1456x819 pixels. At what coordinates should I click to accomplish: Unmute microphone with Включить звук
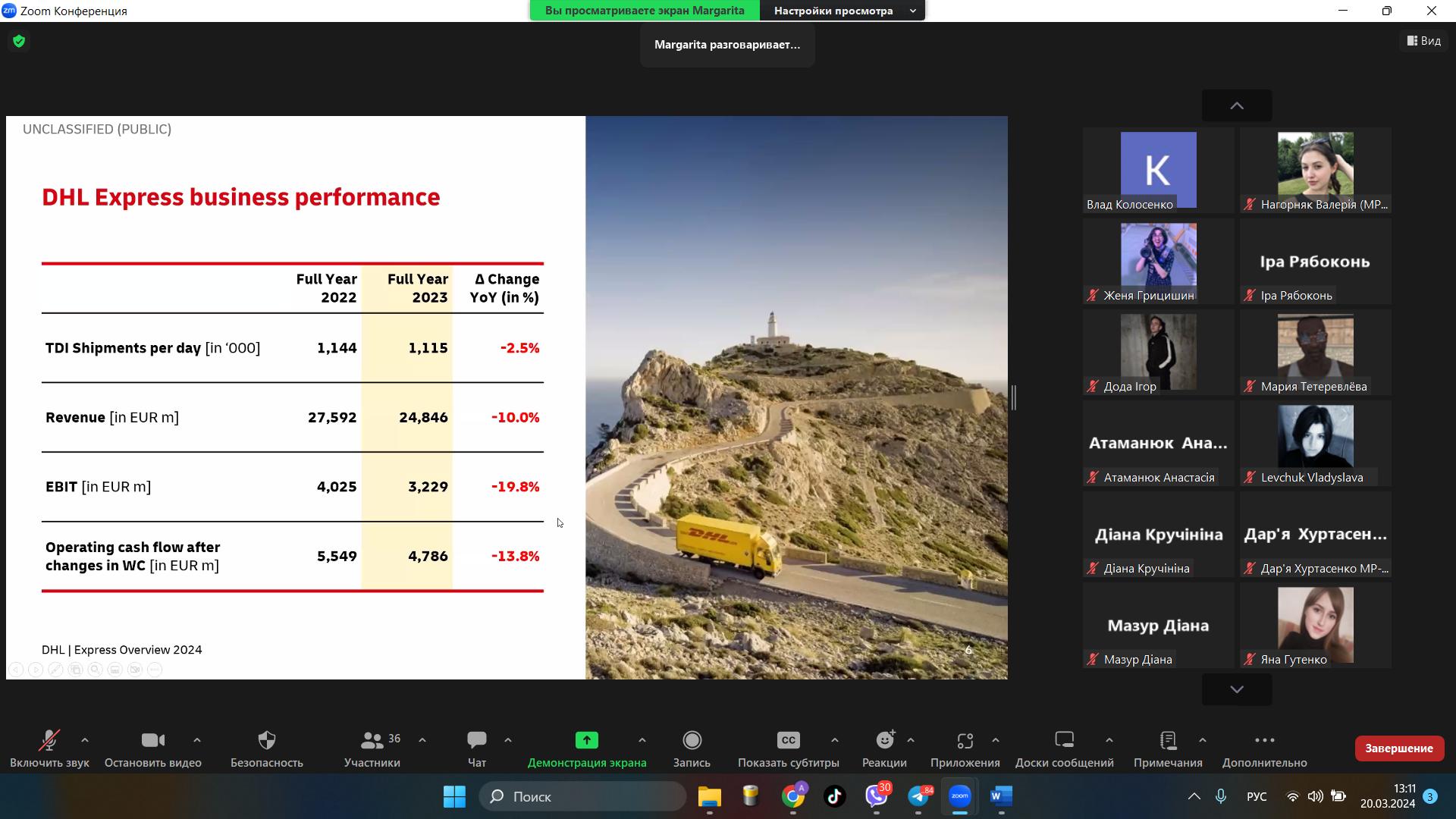[49, 740]
